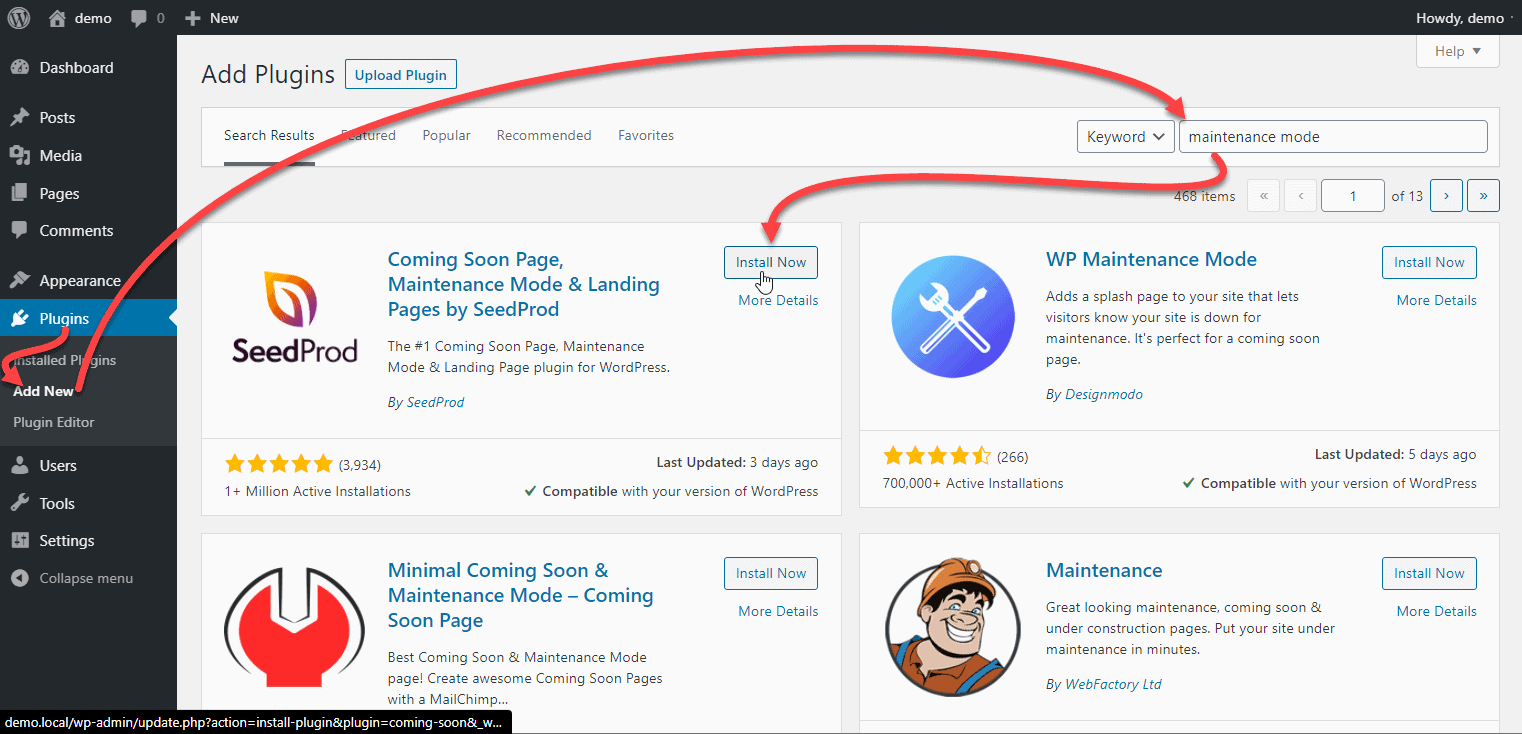The image size is (1522, 734).
Task: Click the Tools wrench icon
Action: (x=20, y=504)
